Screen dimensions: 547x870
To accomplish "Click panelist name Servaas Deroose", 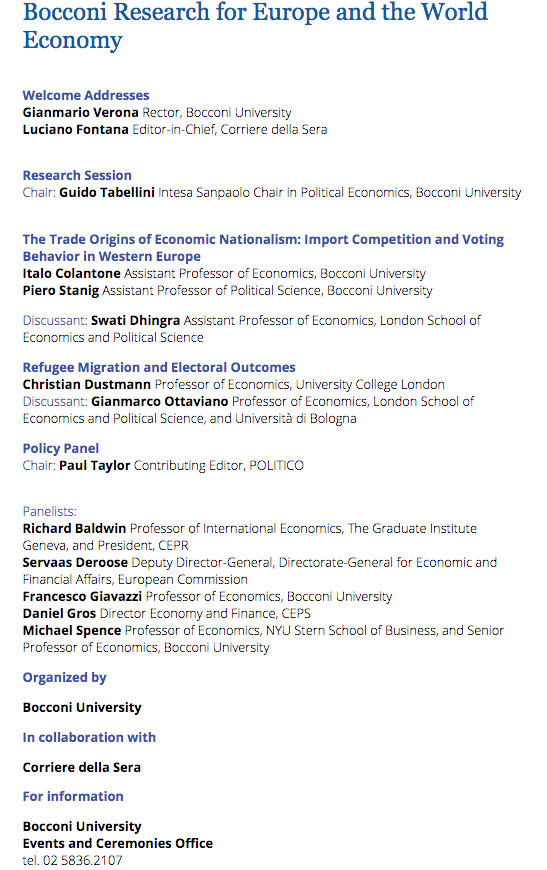I will (75, 563).
